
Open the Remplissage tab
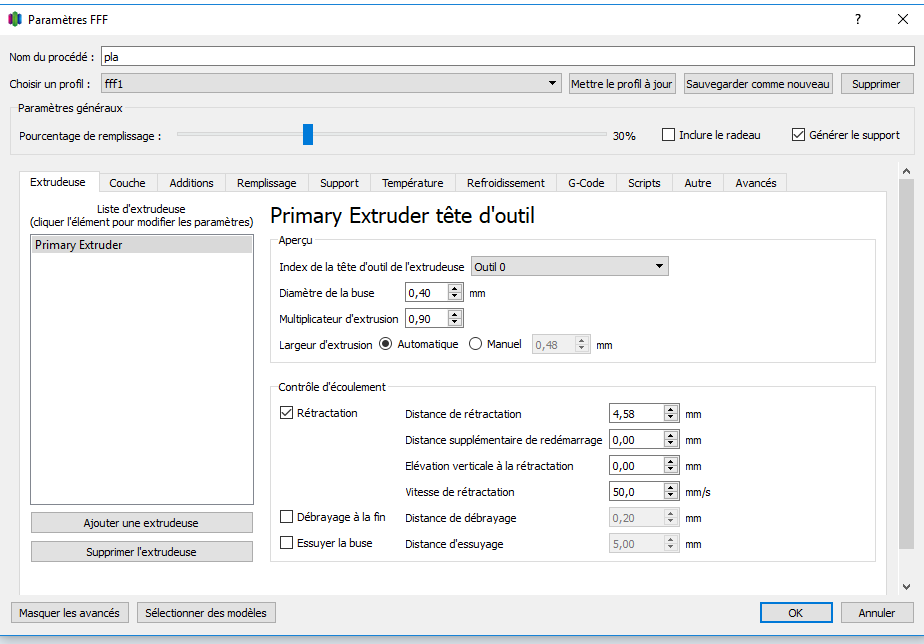[267, 183]
